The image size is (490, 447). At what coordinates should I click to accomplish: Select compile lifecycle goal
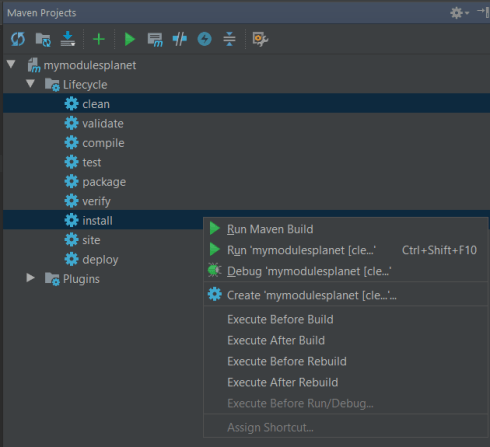coord(103,143)
